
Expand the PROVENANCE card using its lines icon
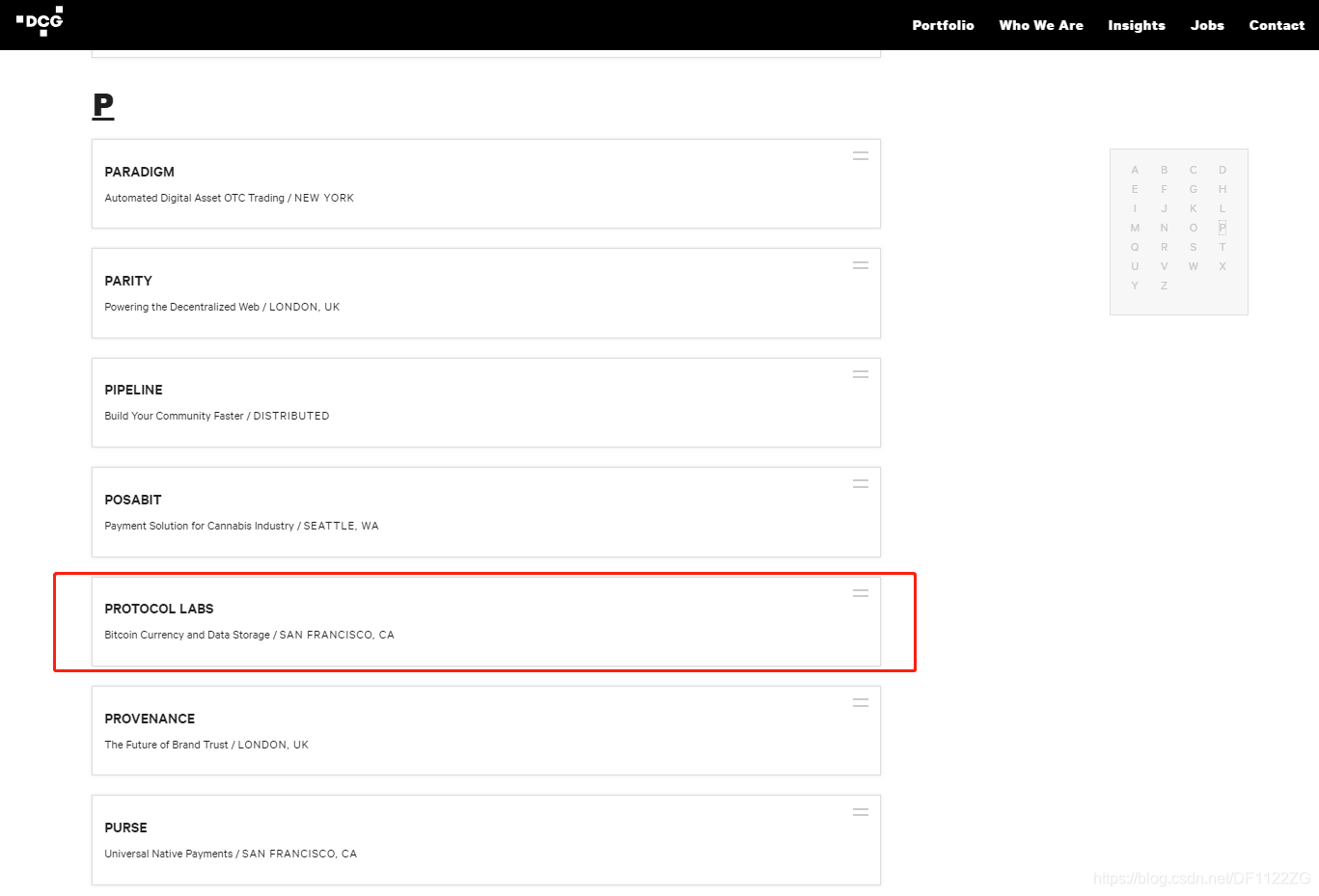(861, 702)
